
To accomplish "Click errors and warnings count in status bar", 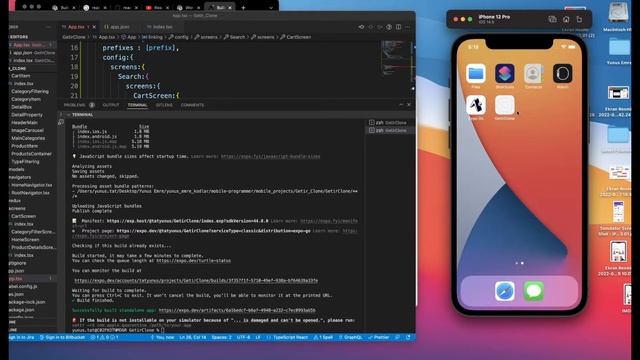I will coord(104,338).
